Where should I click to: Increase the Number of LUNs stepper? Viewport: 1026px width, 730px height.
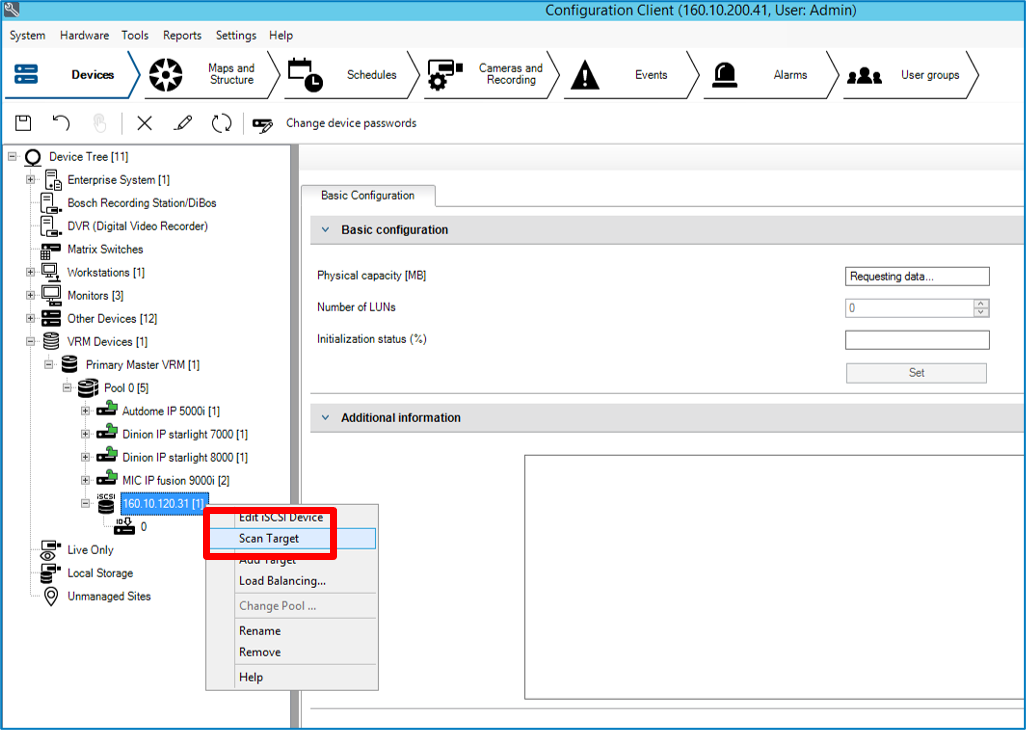[x=981, y=303]
